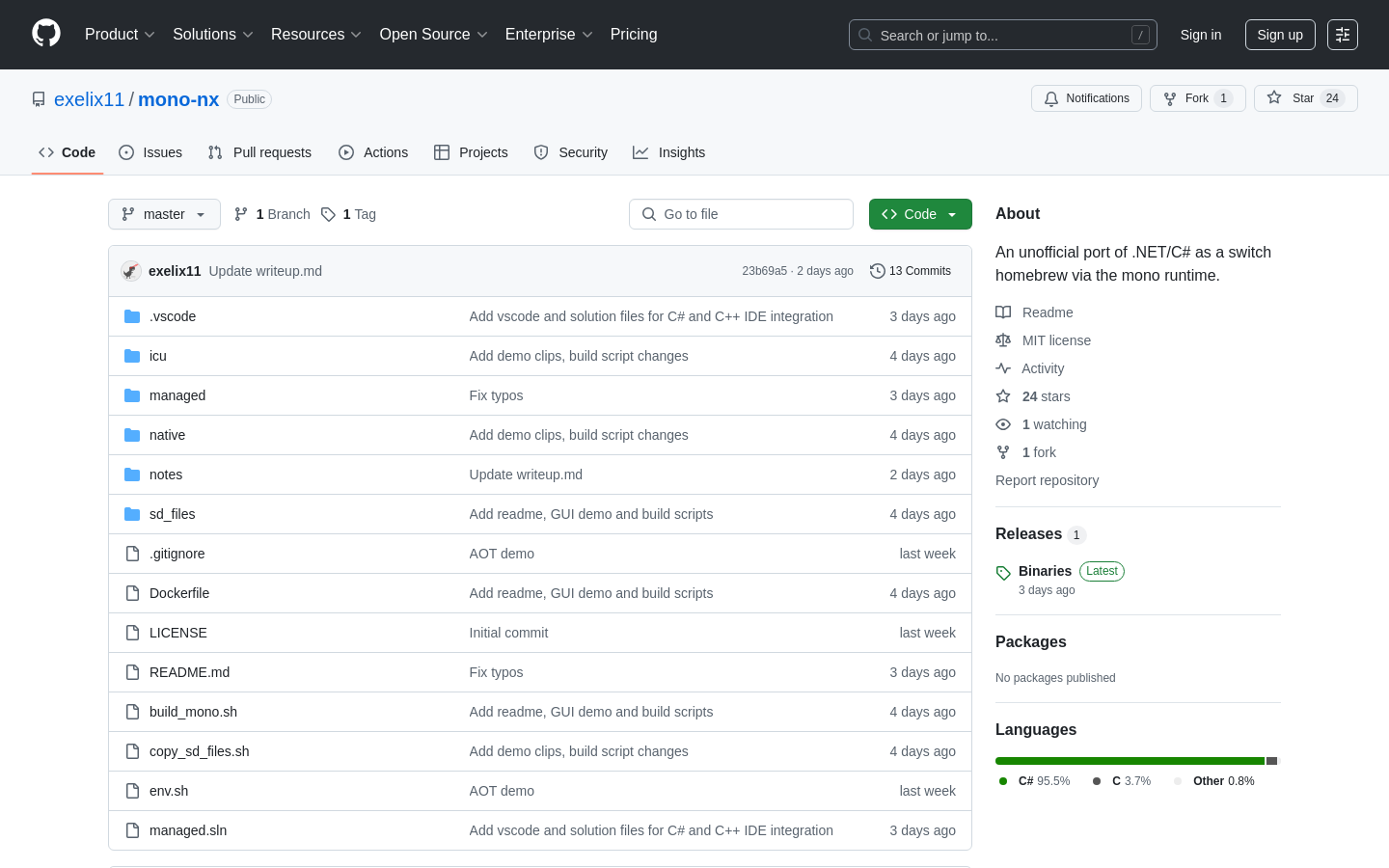1389x868 pixels.
Task: Click the LICENSE file icon
Action: (x=132, y=633)
